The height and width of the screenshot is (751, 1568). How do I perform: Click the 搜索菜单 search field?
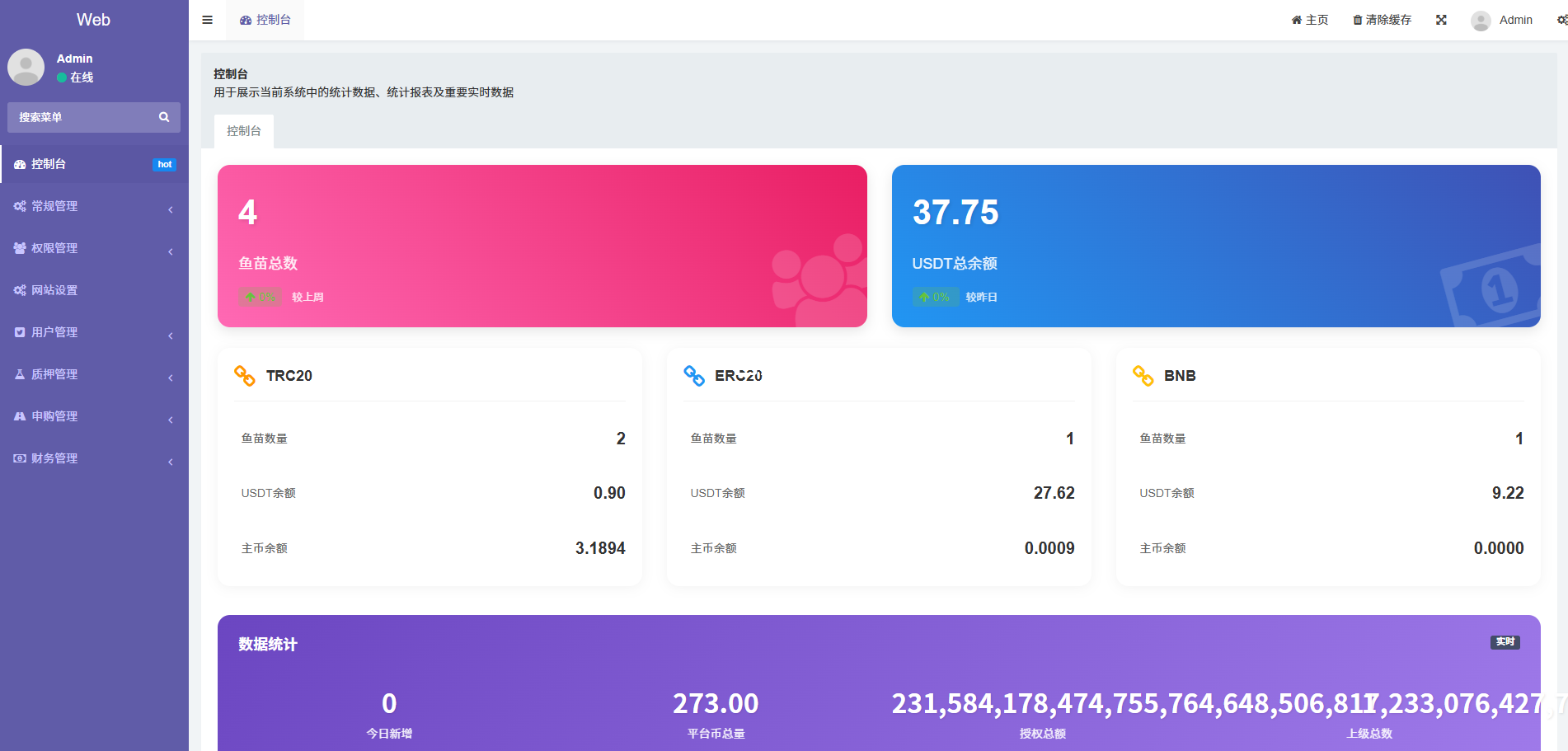click(82, 117)
